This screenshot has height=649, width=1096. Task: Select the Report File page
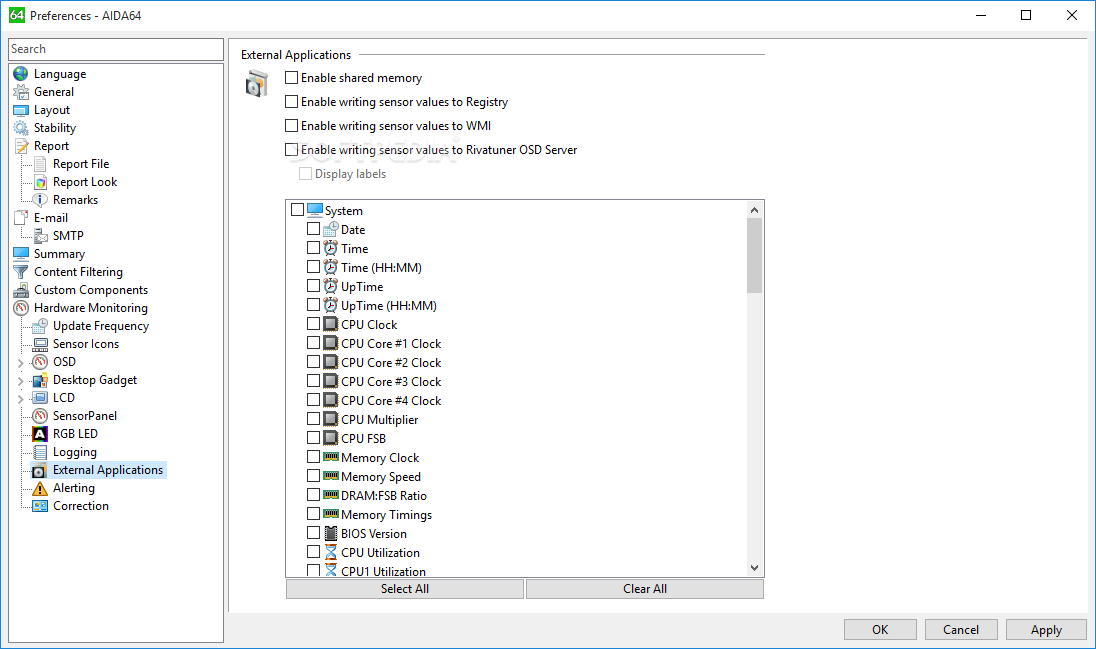81,164
